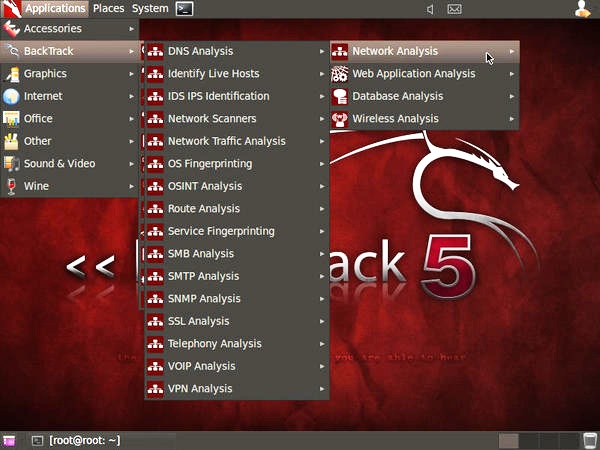Open the Internet submenu
The width and height of the screenshot is (600, 450).
[x=69, y=96]
